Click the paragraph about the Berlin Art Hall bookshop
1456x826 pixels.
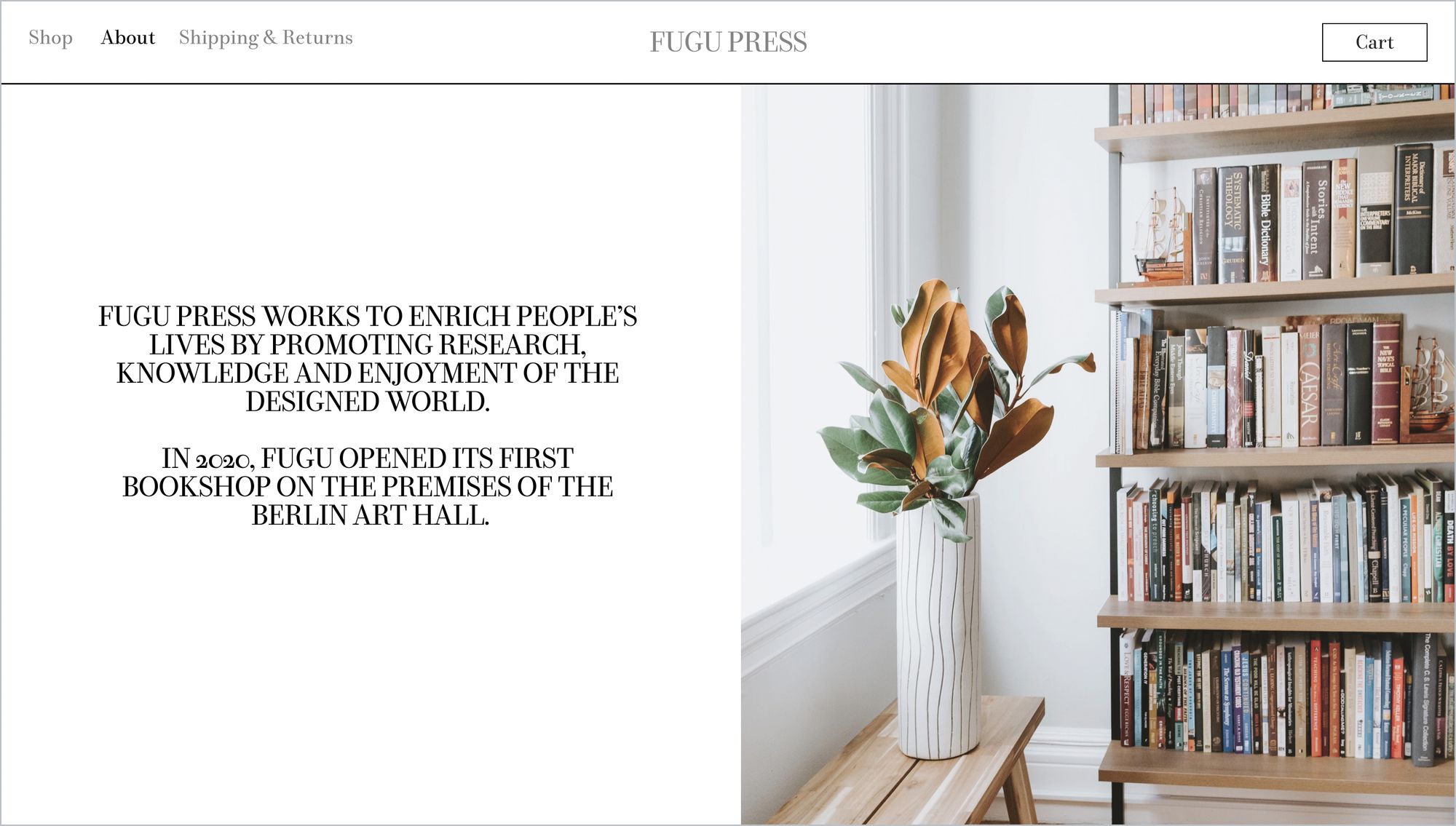pyautogui.click(x=368, y=487)
